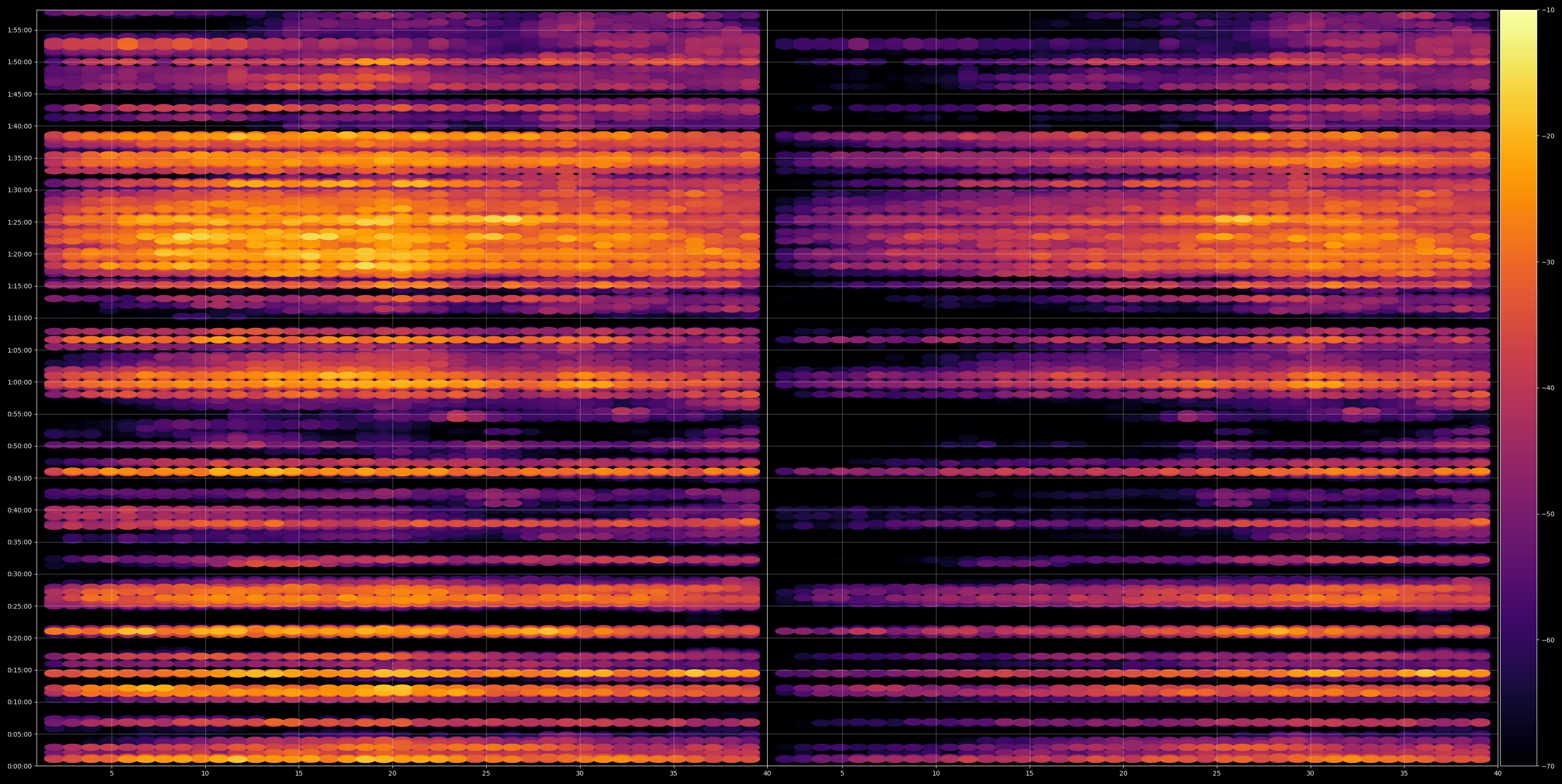1562x784 pixels.
Task: Select the −20 colorbar tick label
Action: pyautogui.click(x=1547, y=136)
